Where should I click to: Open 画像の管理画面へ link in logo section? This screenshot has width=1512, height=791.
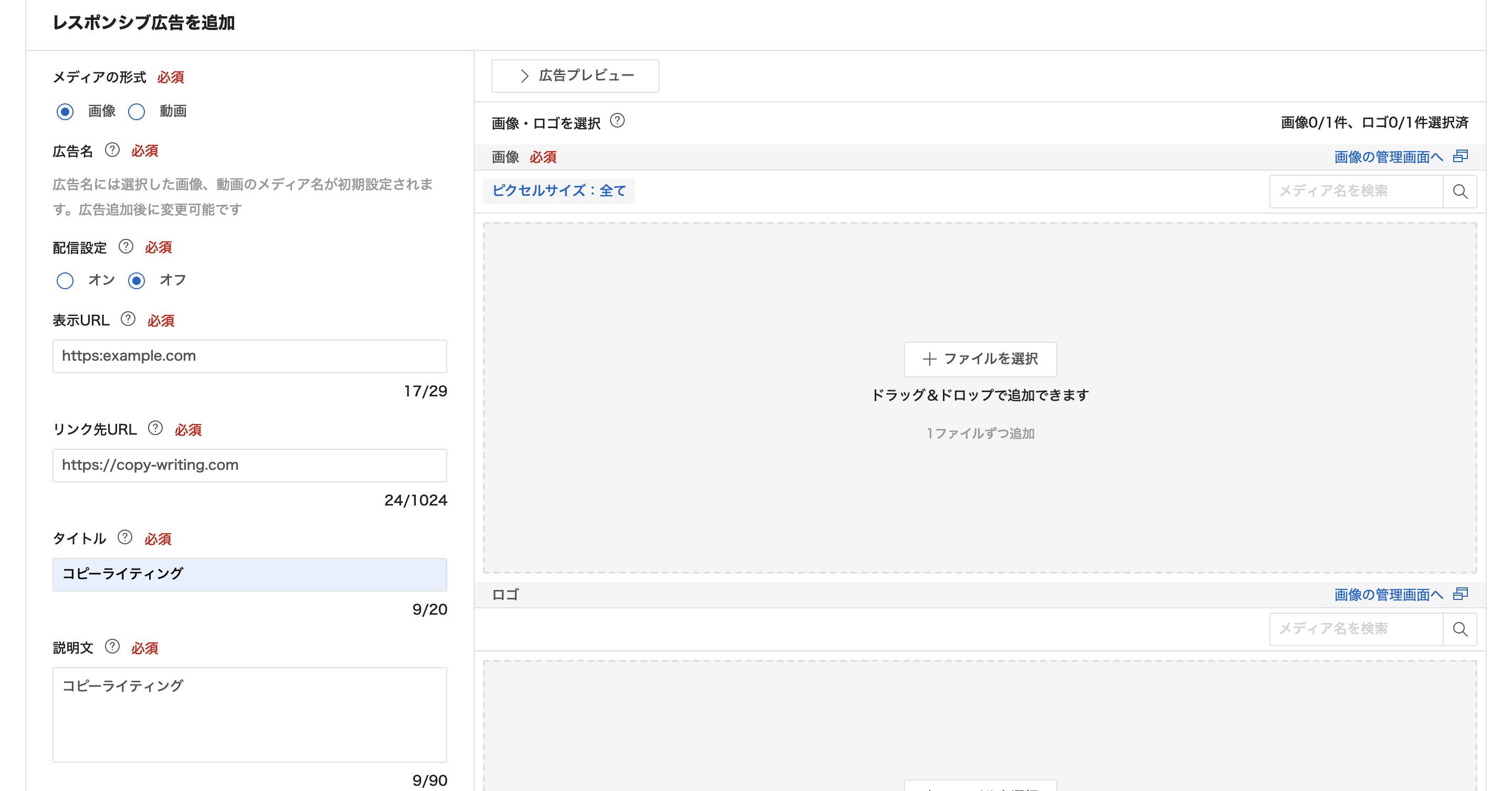pos(1388,594)
